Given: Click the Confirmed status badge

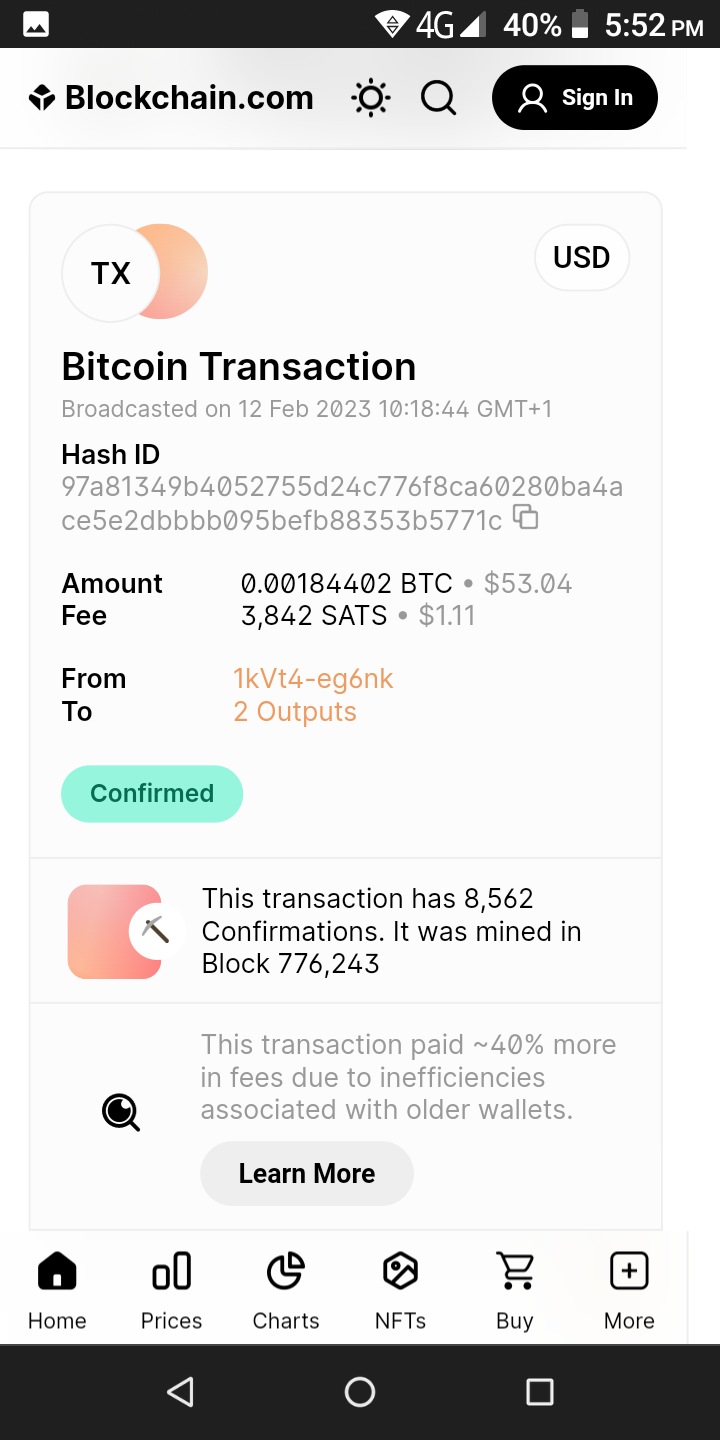Looking at the screenshot, I should coord(152,794).
